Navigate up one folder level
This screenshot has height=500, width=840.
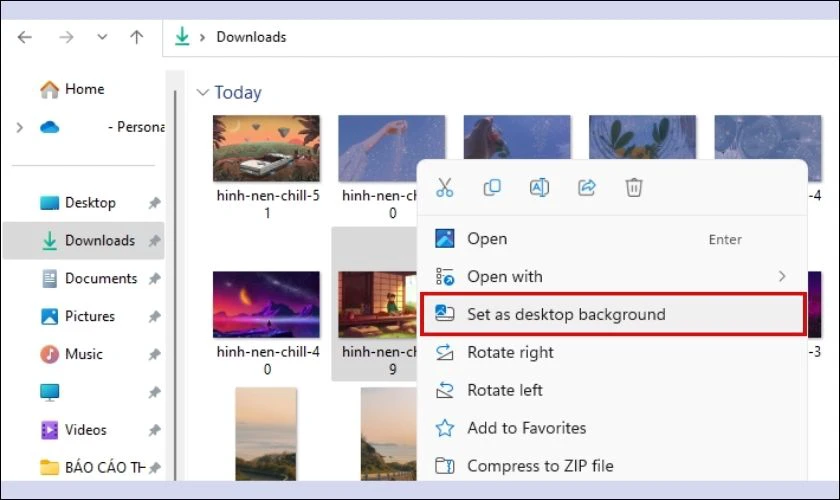[x=137, y=37]
